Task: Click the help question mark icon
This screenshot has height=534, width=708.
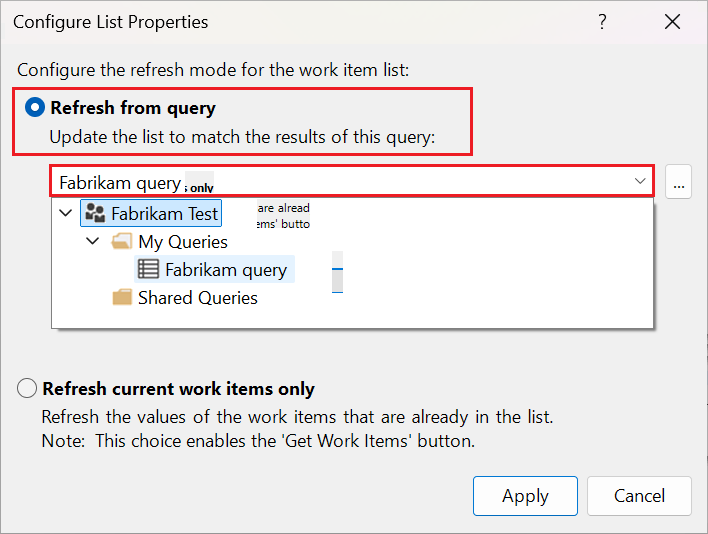Action: tap(602, 22)
